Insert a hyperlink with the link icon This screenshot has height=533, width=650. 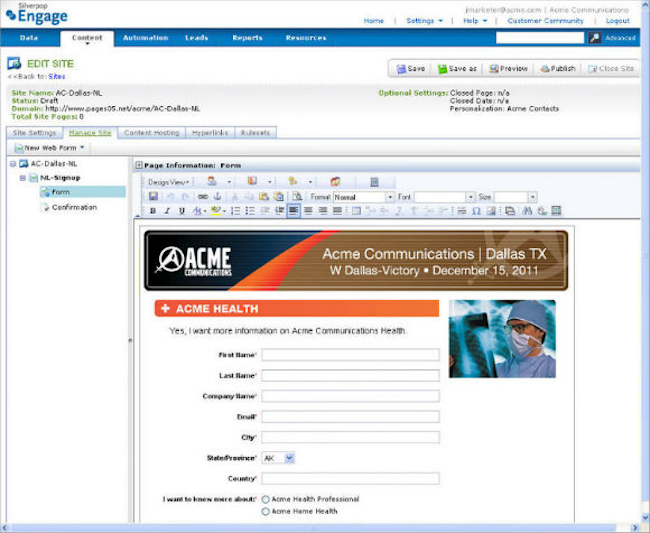pos(203,197)
